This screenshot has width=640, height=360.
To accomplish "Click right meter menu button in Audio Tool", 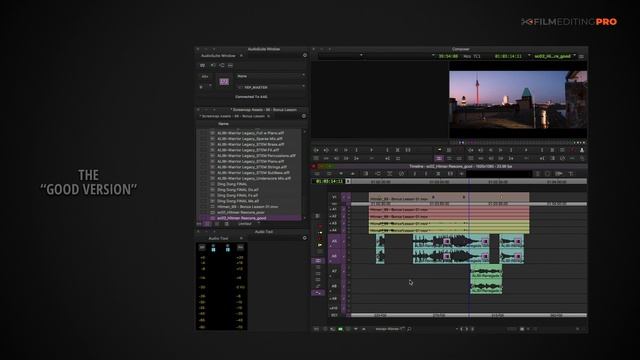I will 240,247.
